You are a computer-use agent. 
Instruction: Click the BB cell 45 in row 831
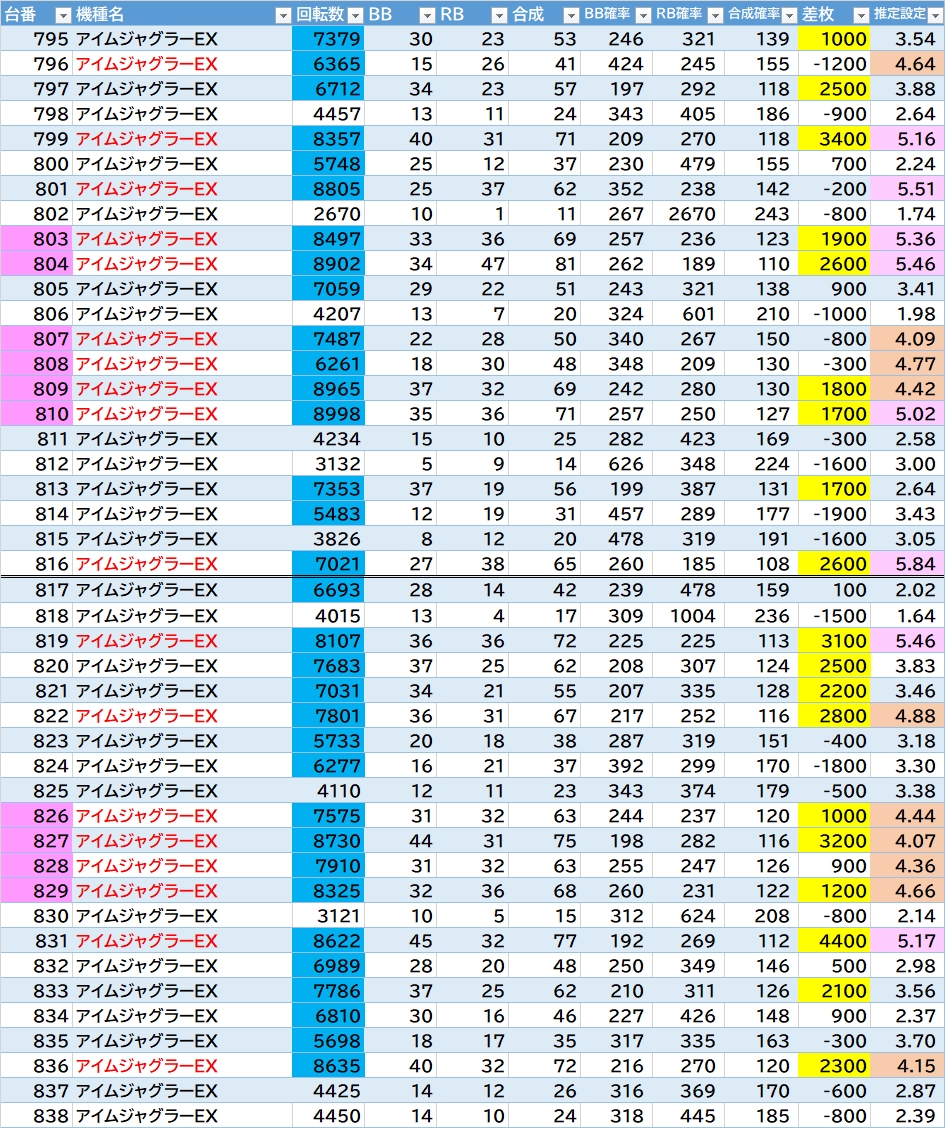pyautogui.click(x=400, y=941)
